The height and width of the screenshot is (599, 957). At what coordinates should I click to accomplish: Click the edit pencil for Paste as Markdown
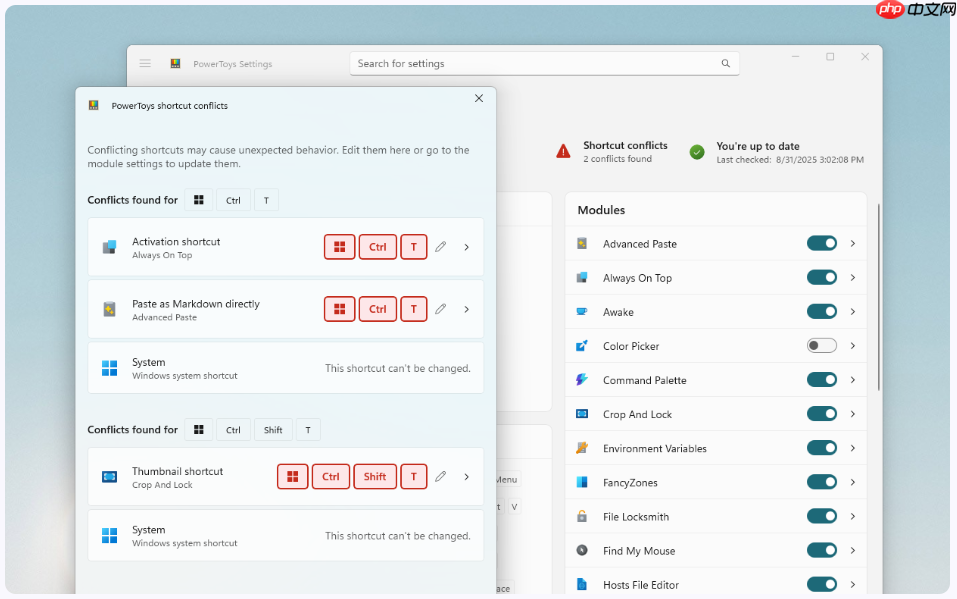click(x=440, y=309)
